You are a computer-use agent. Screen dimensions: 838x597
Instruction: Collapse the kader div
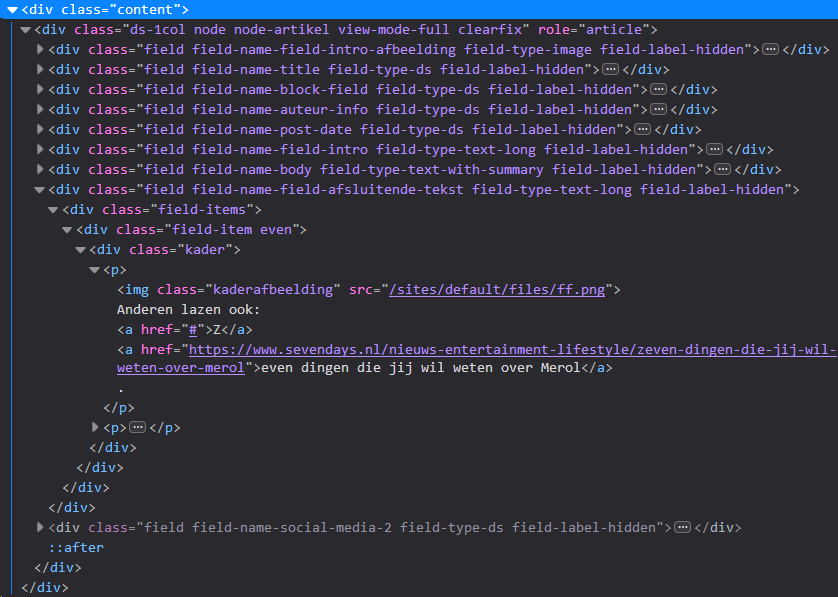point(81,250)
